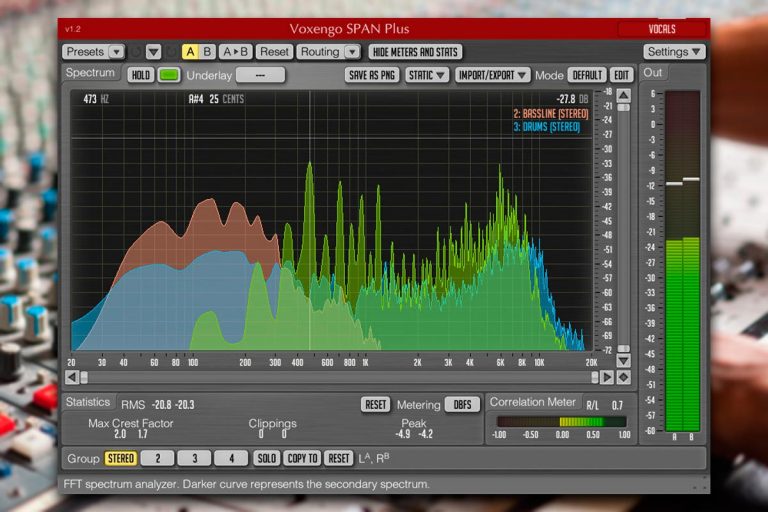The width and height of the screenshot is (768, 512).
Task: Open the undo history down-arrow button
Action: click(153, 51)
